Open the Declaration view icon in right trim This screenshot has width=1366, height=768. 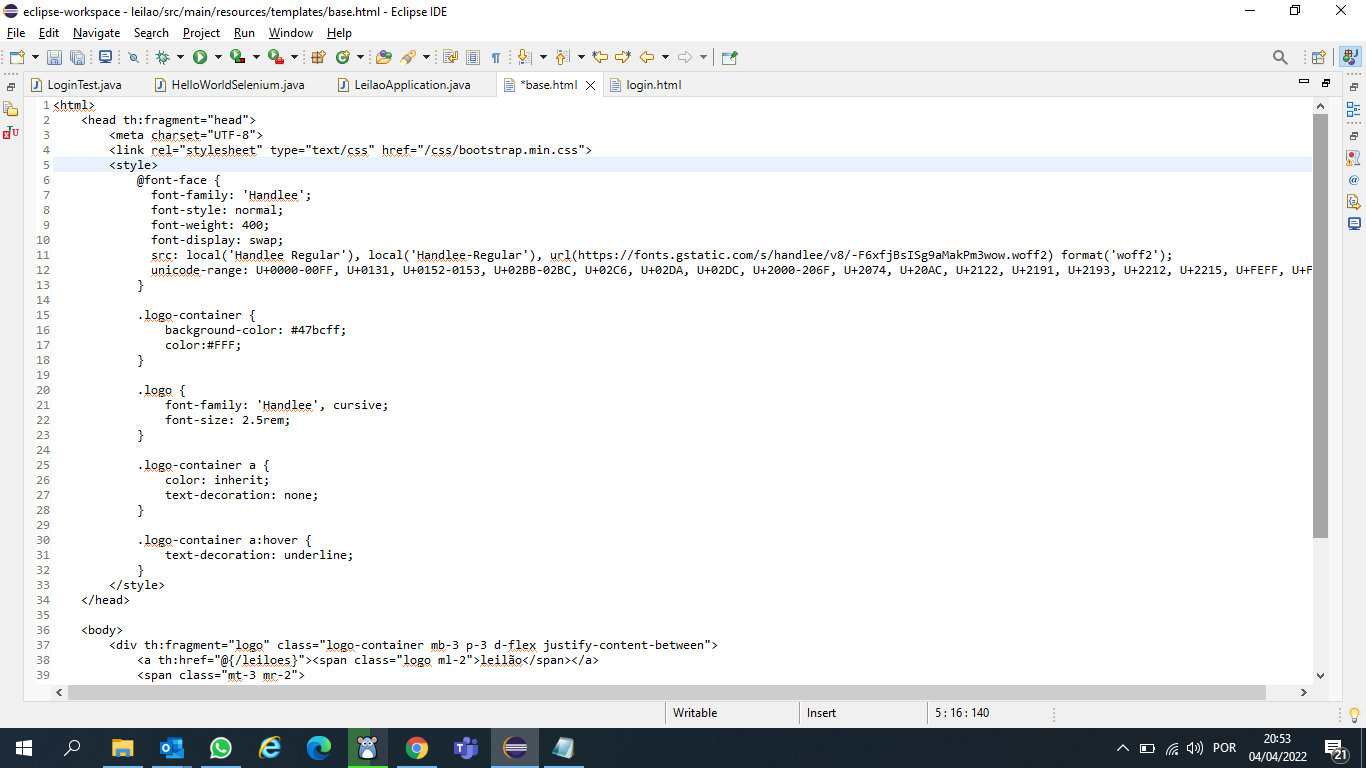[1354, 202]
